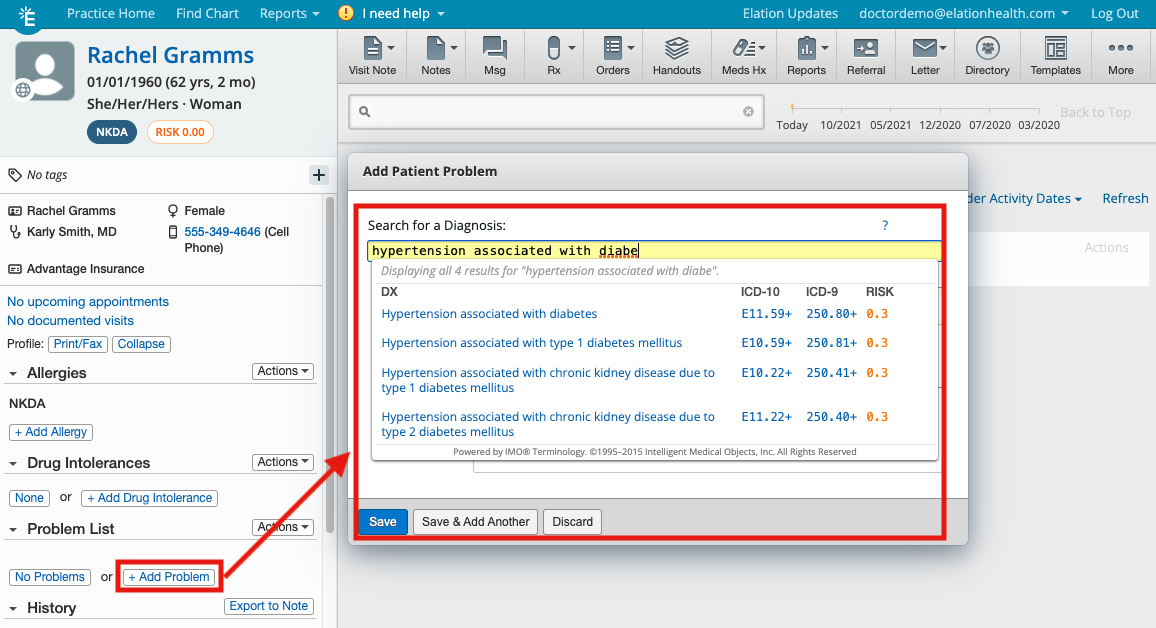
Task: Open Allergies Actions dropdown
Action: 283,371
